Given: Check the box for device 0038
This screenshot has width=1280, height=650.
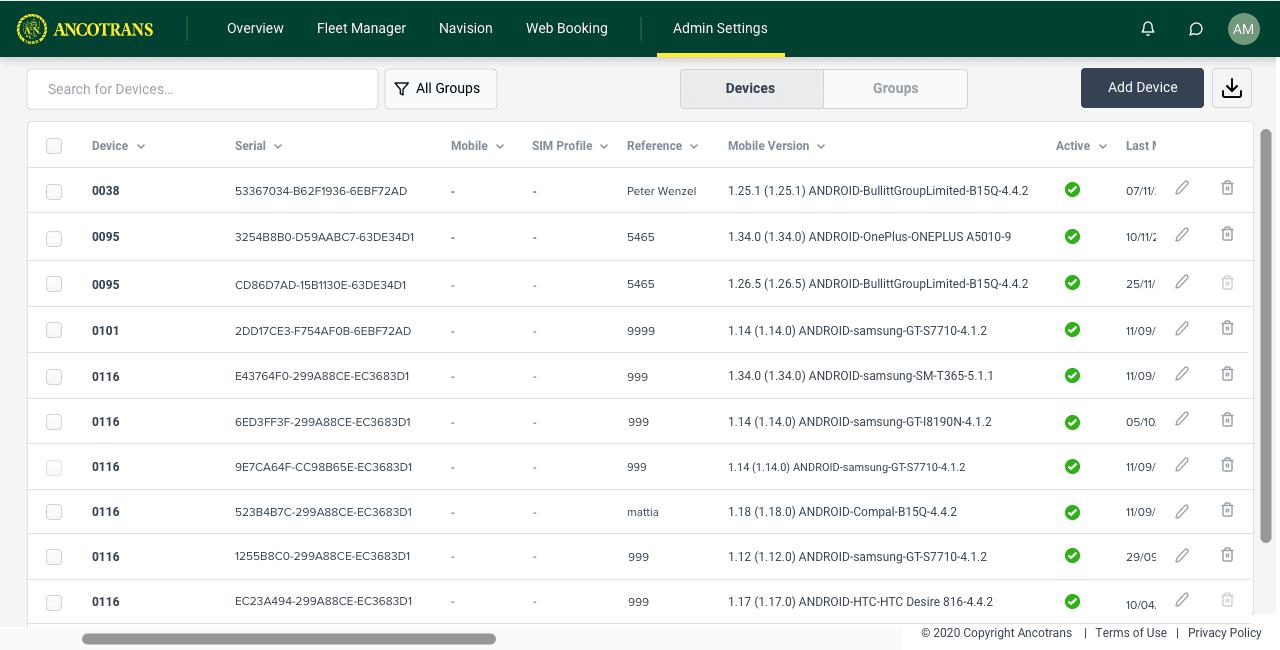Looking at the screenshot, I should [54, 191].
